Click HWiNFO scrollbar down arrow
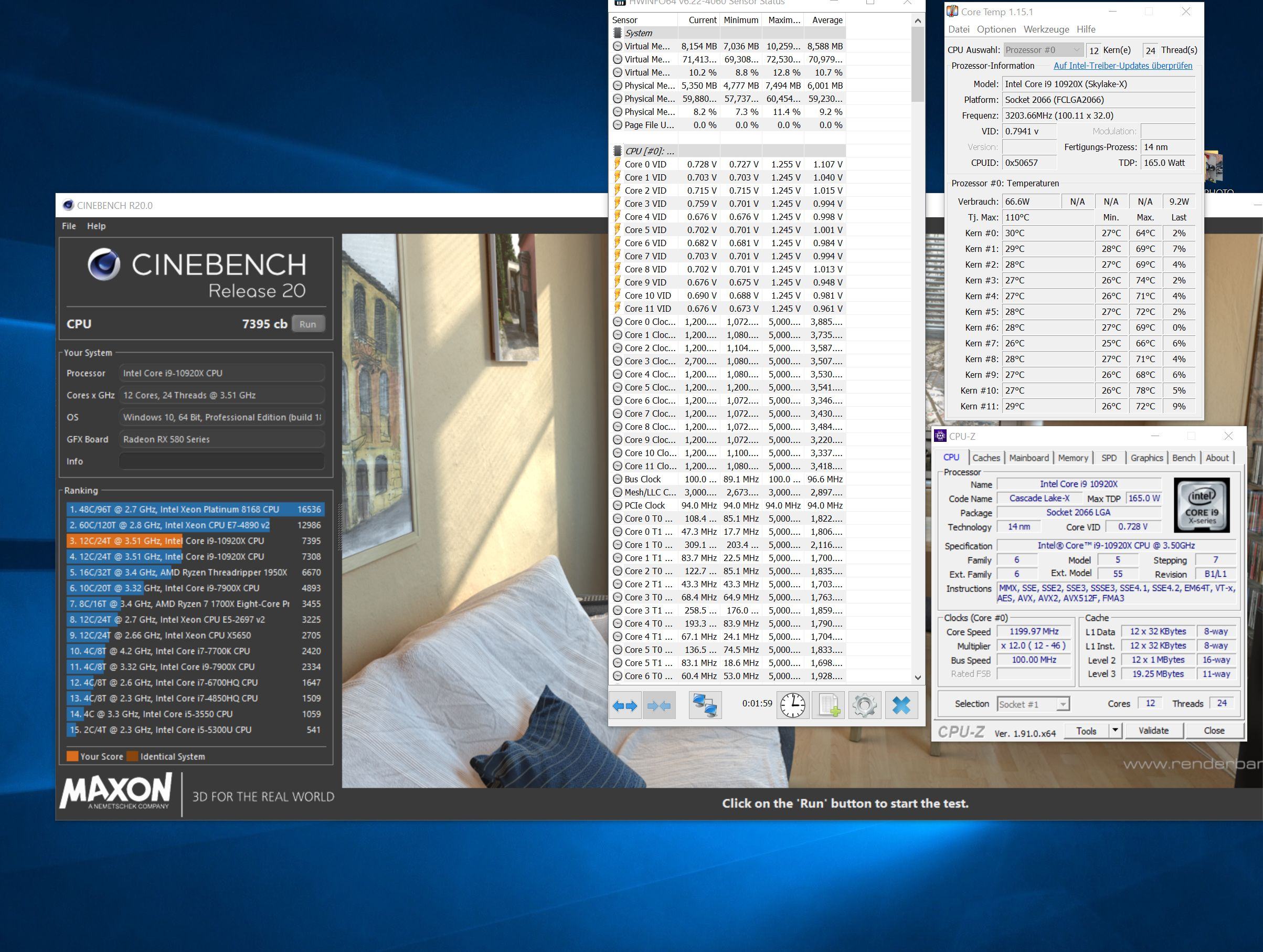 click(x=918, y=678)
